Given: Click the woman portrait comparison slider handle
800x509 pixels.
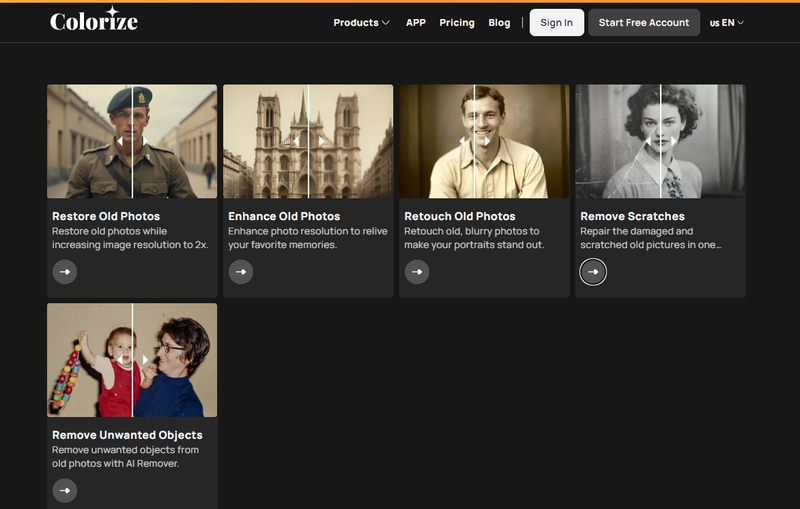Looking at the screenshot, I should 661,141.
